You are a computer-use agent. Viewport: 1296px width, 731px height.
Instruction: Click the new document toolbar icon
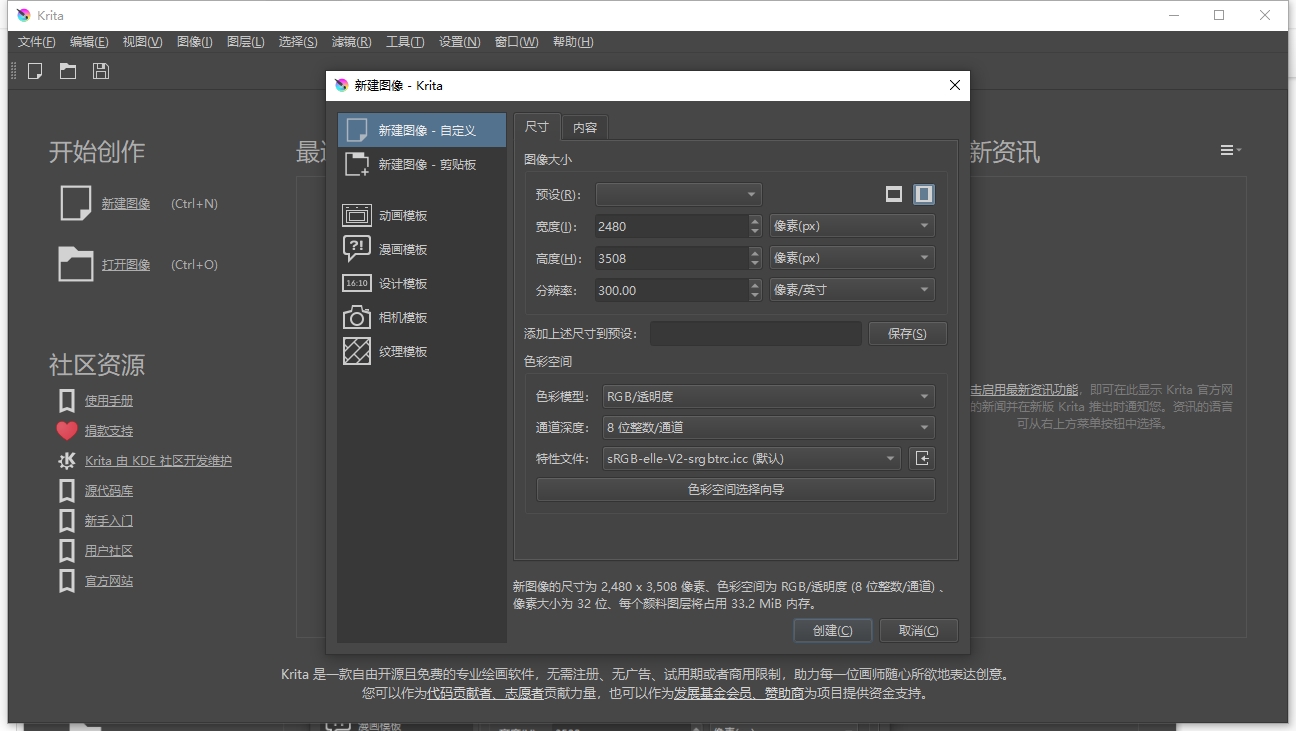[35, 71]
